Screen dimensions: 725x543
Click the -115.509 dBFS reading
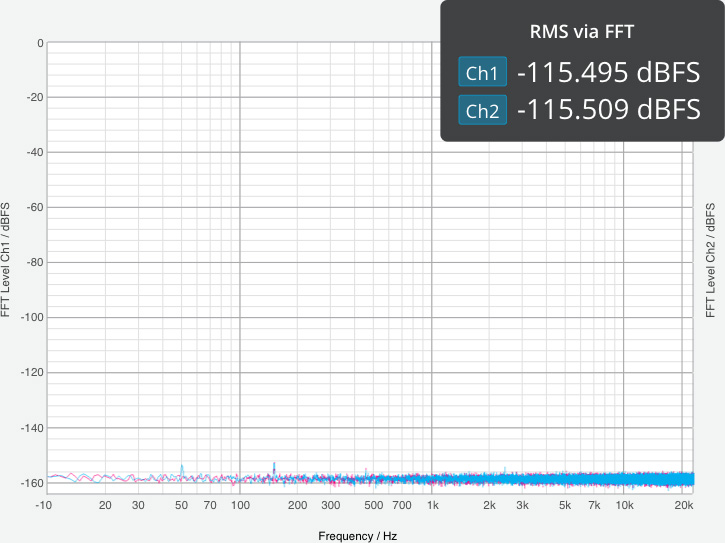click(607, 110)
